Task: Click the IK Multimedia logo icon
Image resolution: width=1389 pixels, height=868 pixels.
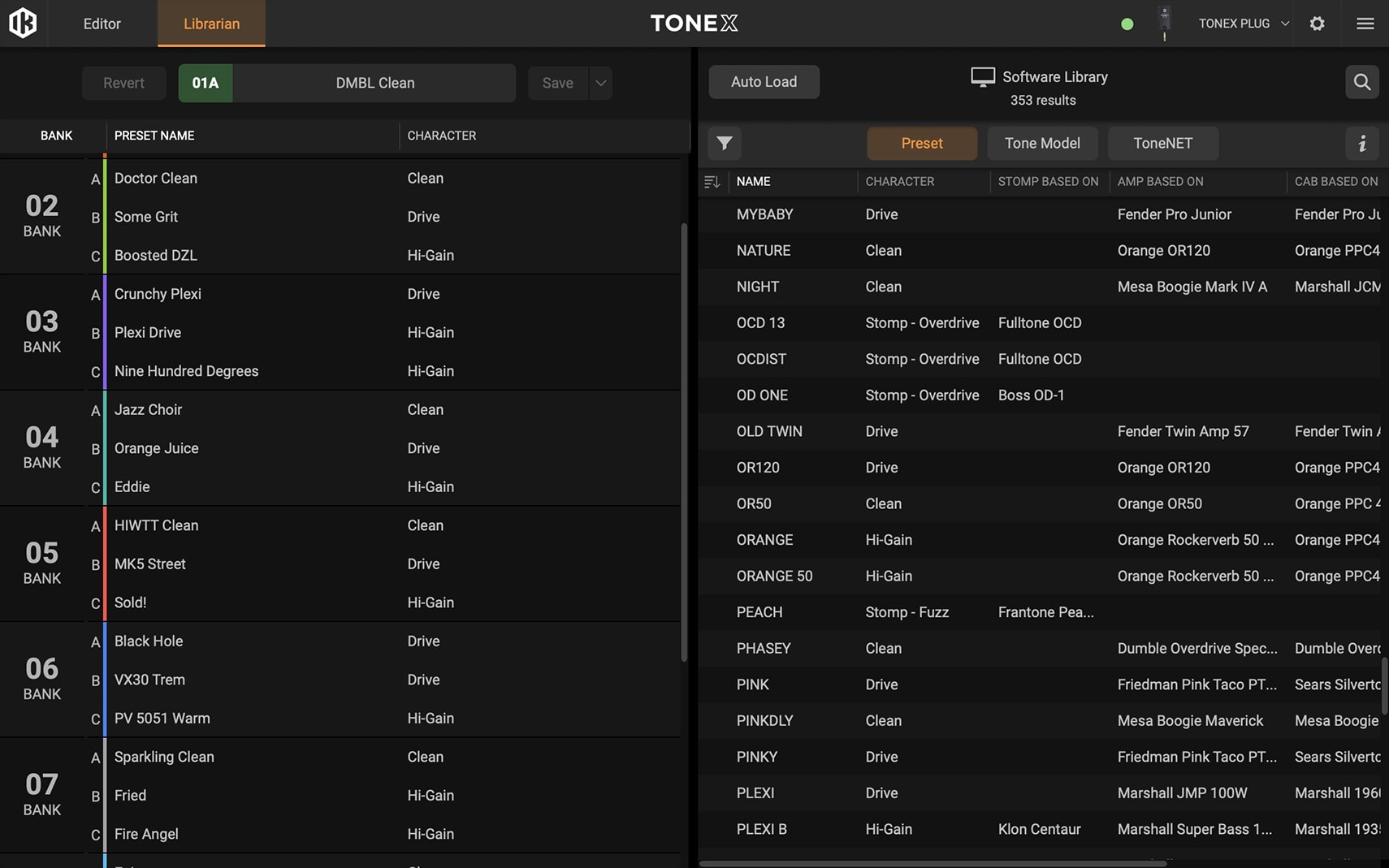Action: click(23, 23)
